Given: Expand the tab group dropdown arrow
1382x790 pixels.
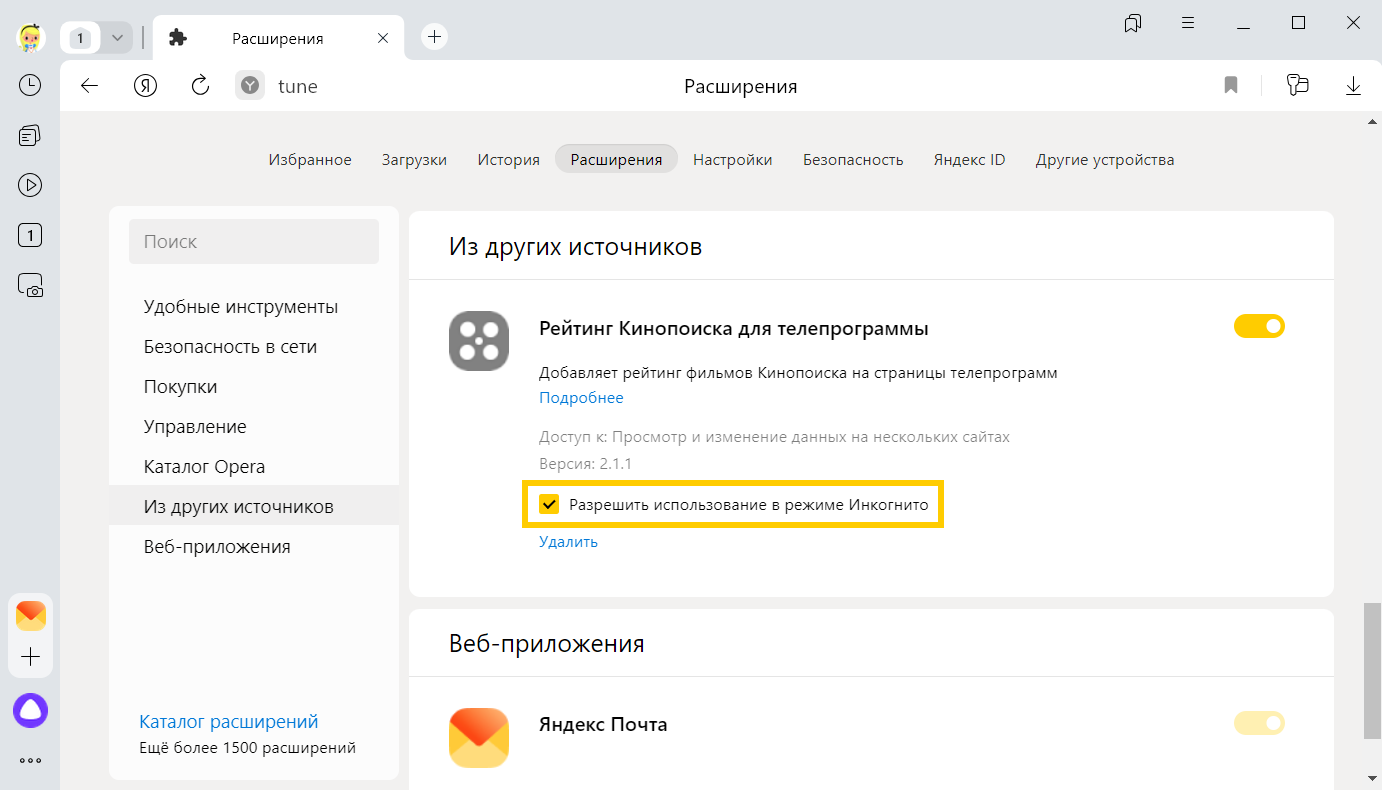Looking at the screenshot, I should [117, 38].
